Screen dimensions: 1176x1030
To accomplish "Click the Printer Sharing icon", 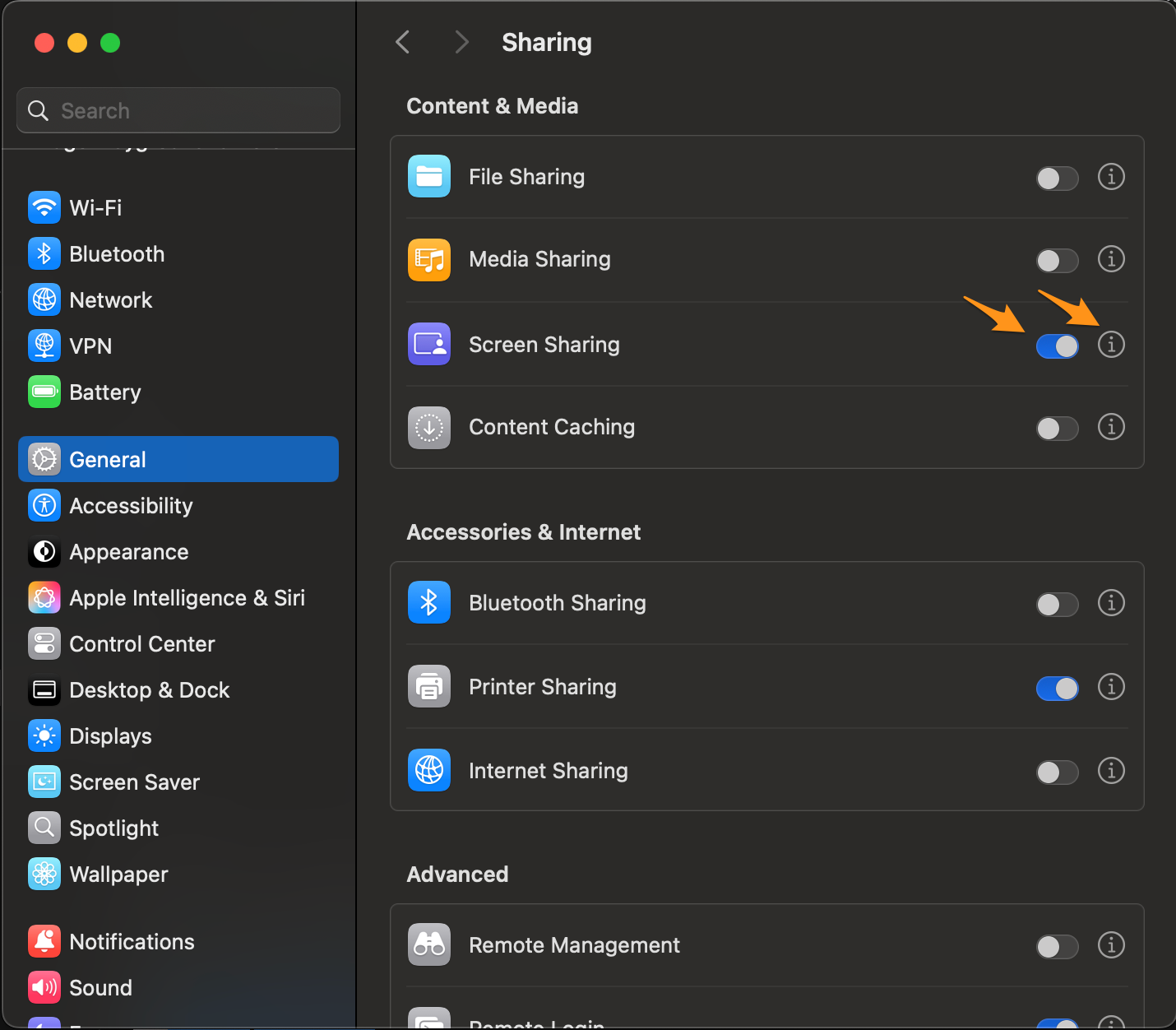I will click(428, 687).
